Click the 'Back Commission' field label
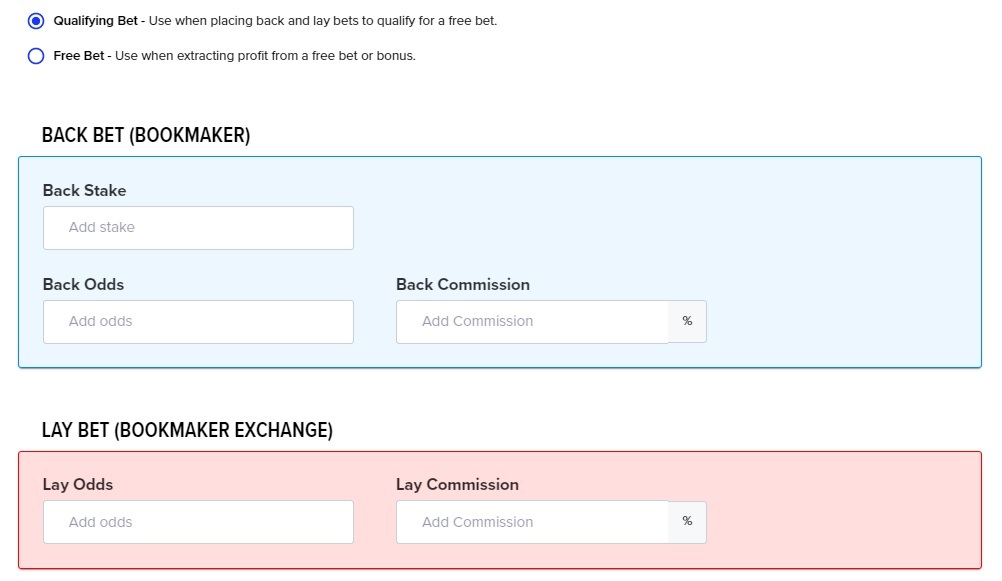Viewport: 1002px width, 581px height. click(463, 284)
